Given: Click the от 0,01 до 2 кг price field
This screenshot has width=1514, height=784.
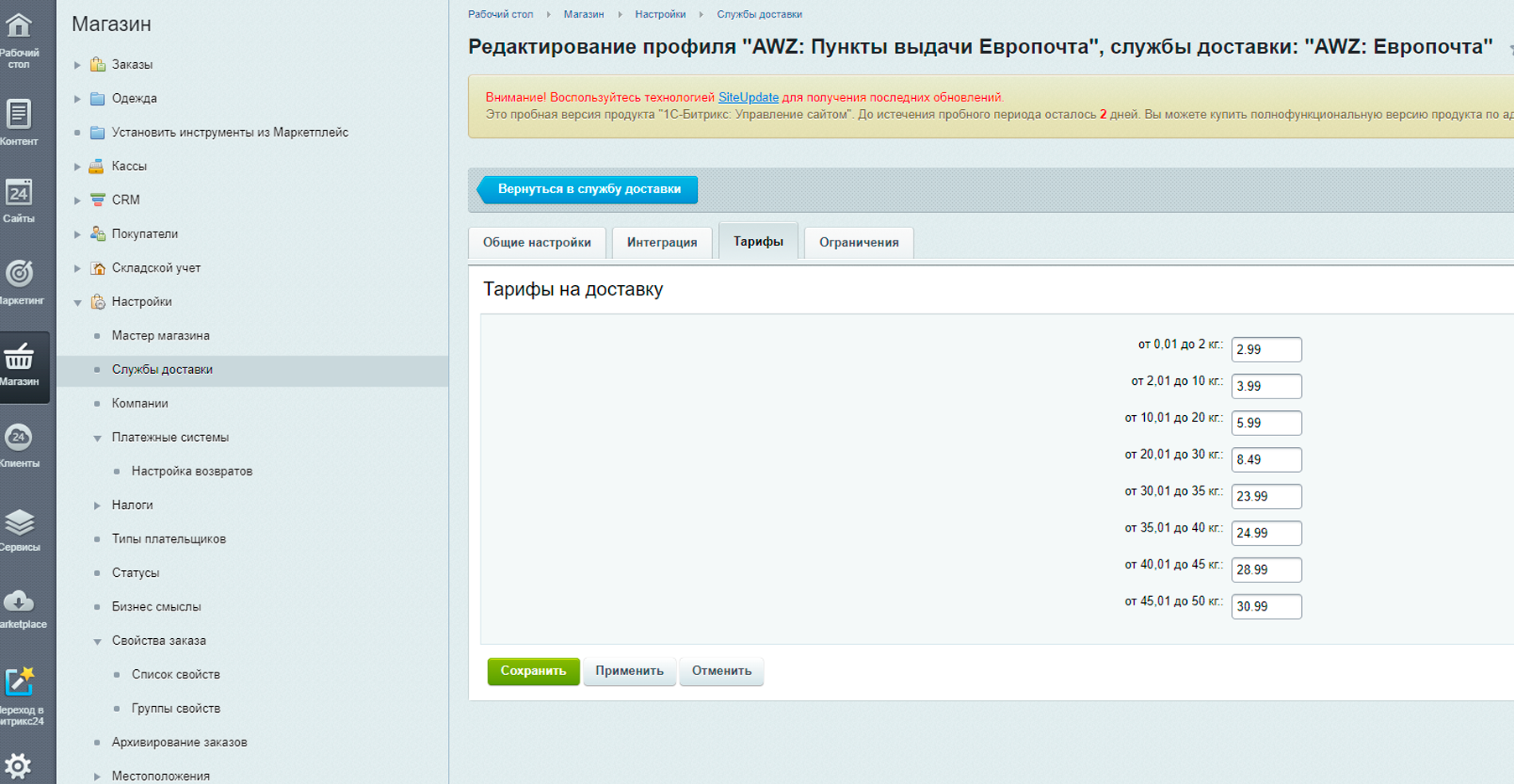Looking at the screenshot, I should pyautogui.click(x=1267, y=350).
